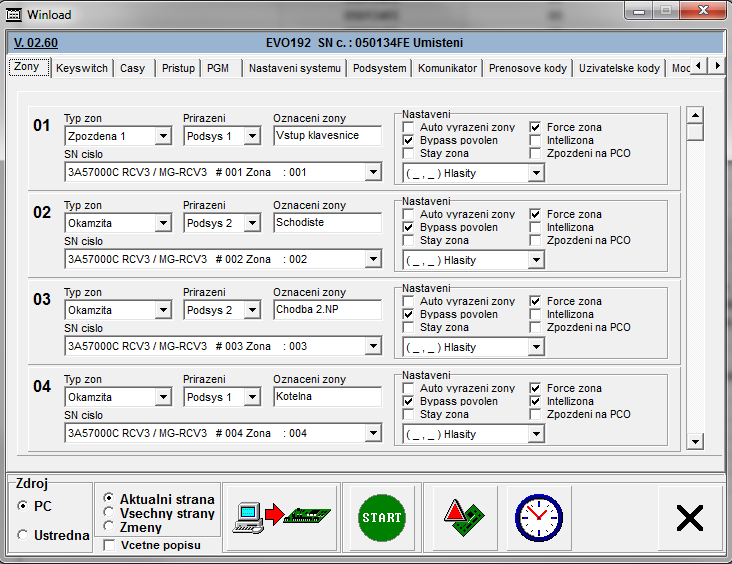Select Ustredna as source
Screen dimensions: 732x564
23,535
